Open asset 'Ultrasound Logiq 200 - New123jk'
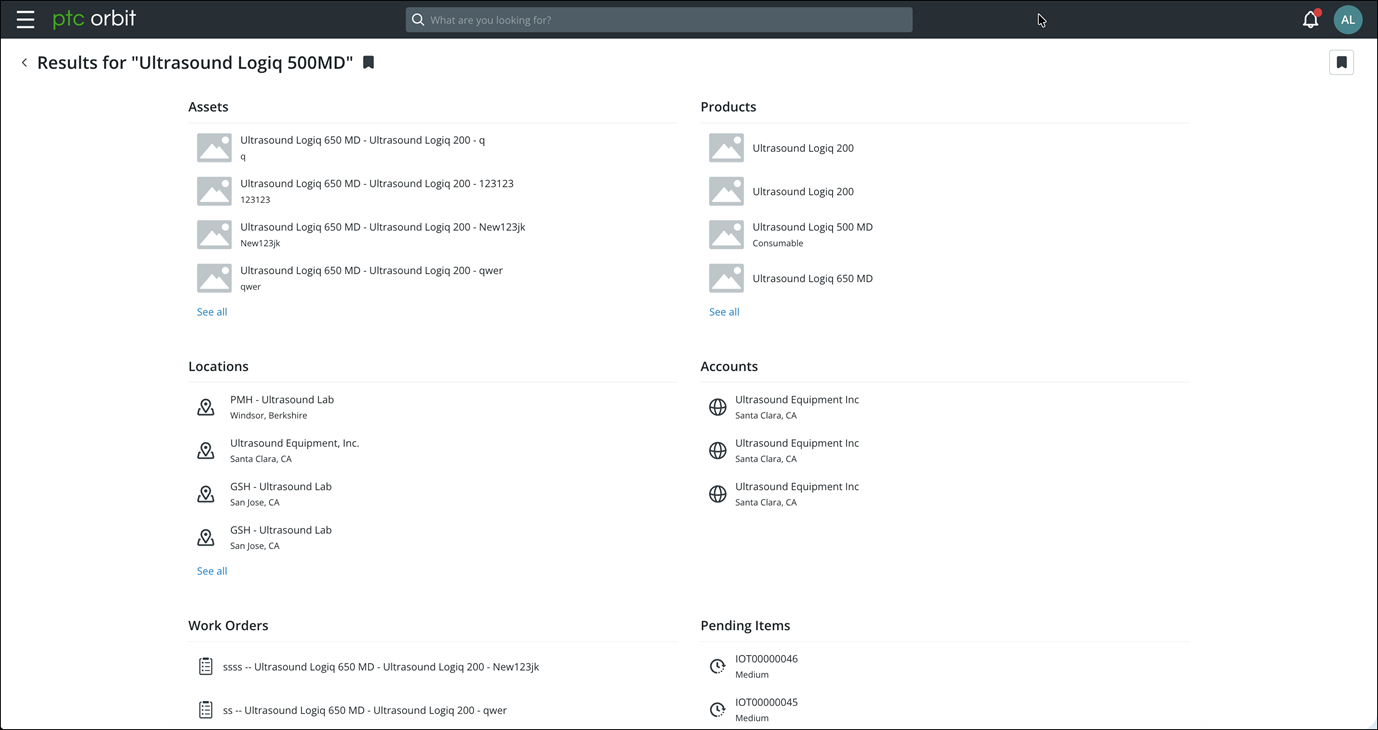The width and height of the screenshot is (1378, 730). pyautogui.click(x=382, y=227)
